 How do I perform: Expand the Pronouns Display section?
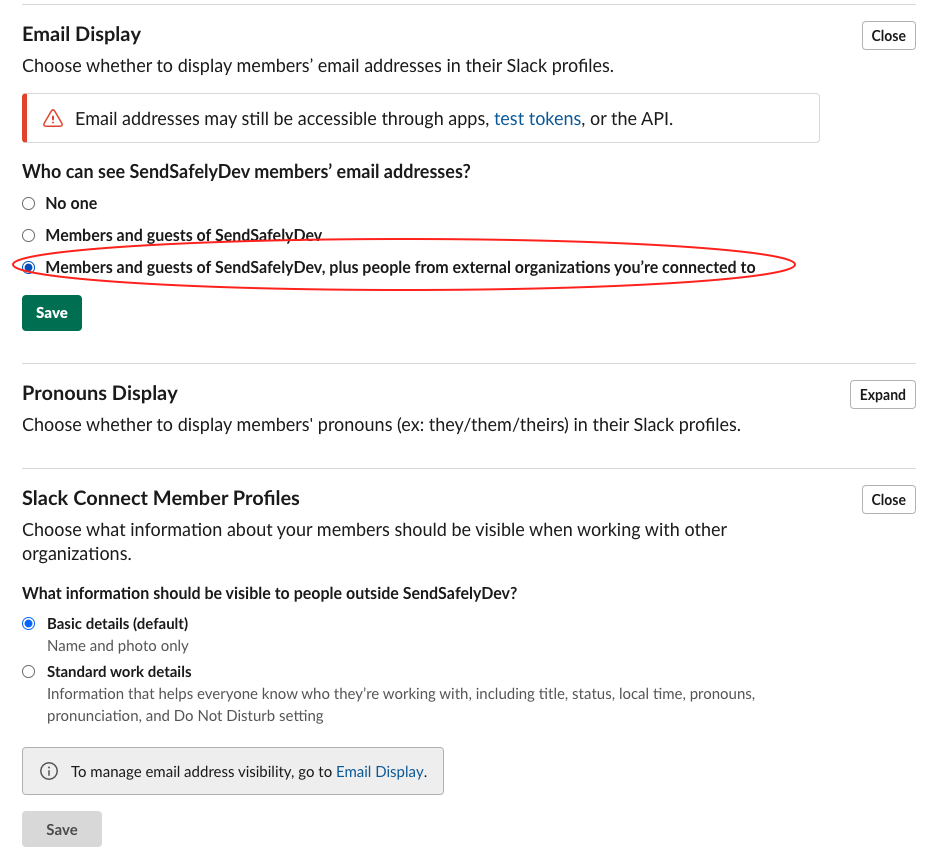tap(882, 395)
